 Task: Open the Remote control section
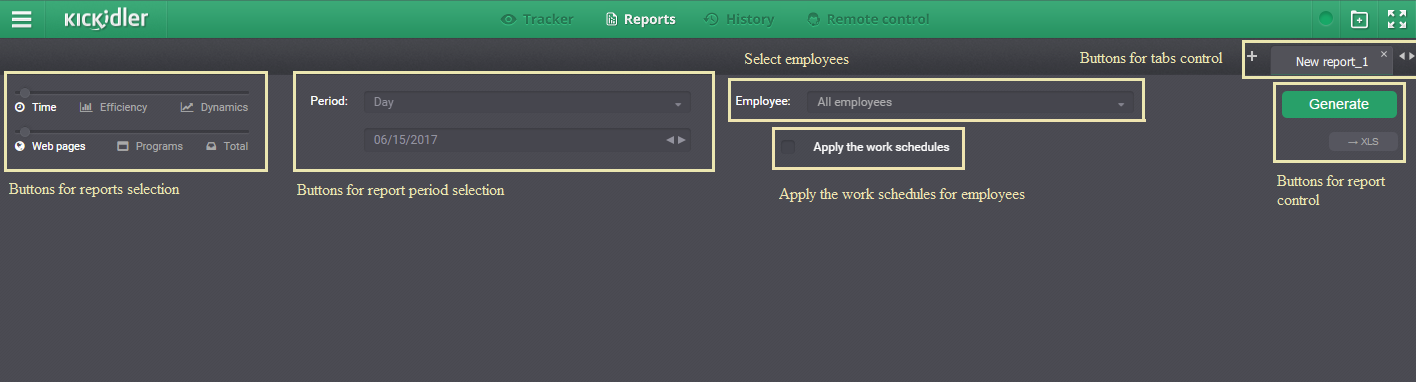868,19
